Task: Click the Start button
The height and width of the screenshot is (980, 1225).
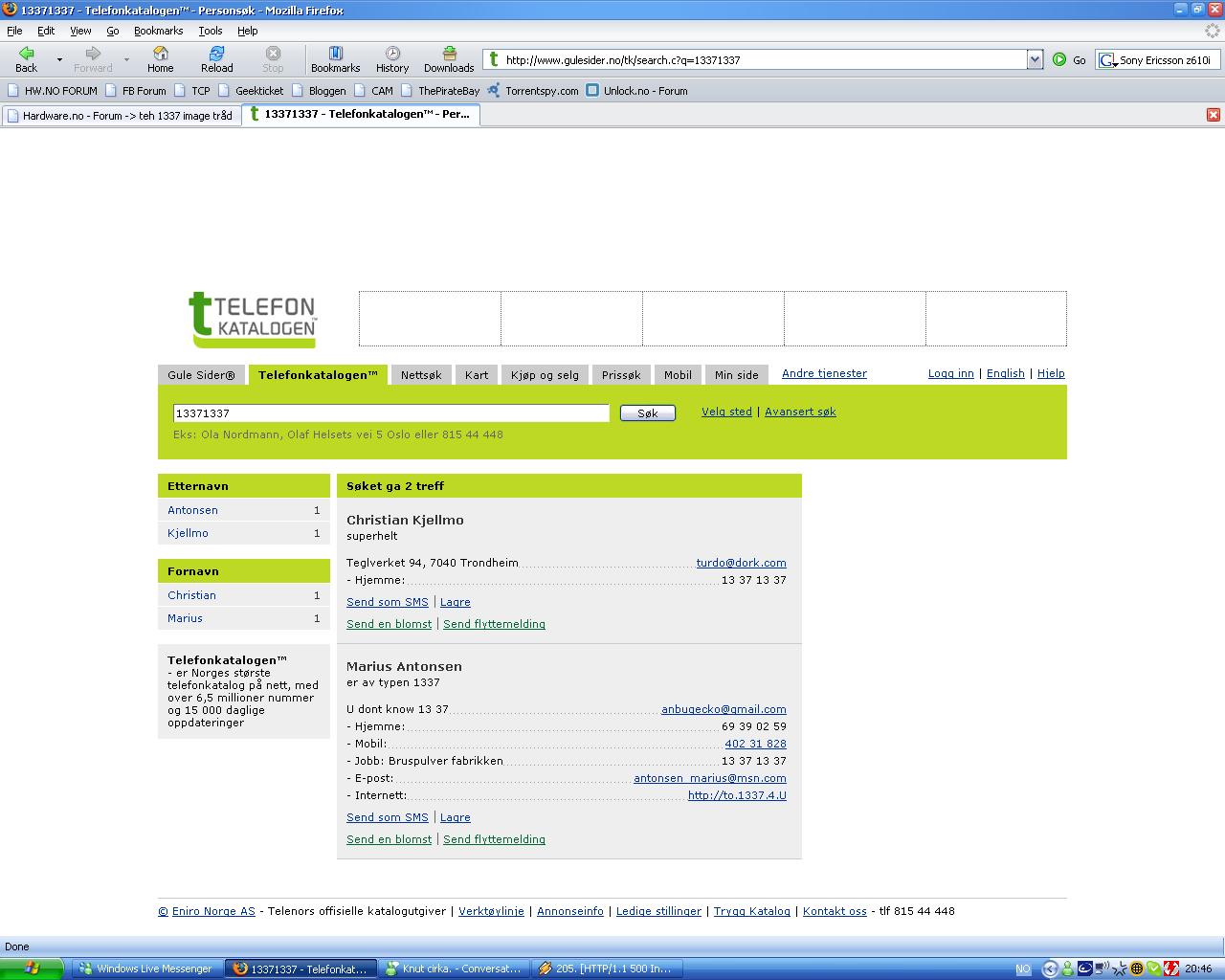Action: click(x=32, y=969)
